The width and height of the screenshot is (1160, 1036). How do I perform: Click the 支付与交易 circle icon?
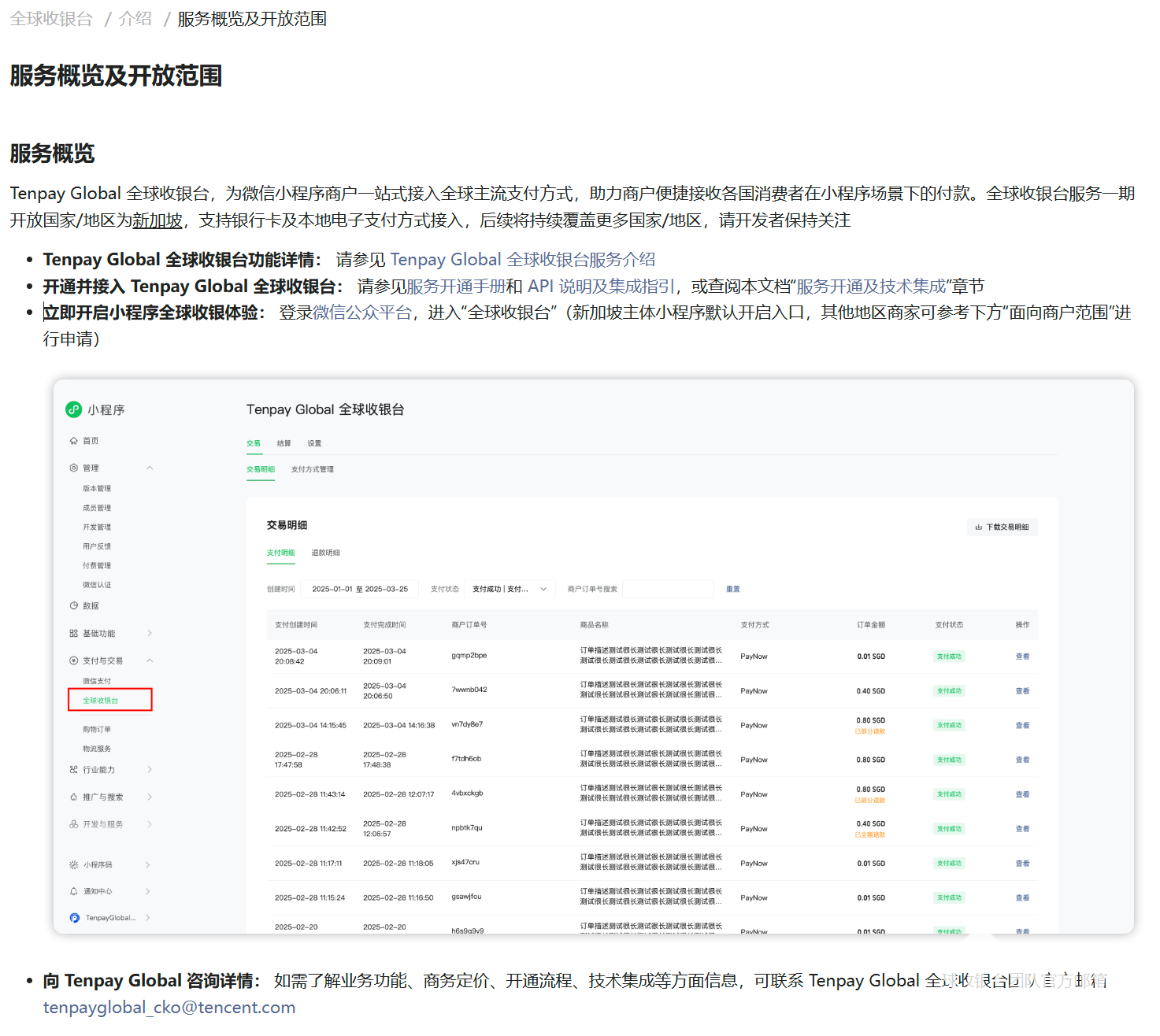[73, 660]
